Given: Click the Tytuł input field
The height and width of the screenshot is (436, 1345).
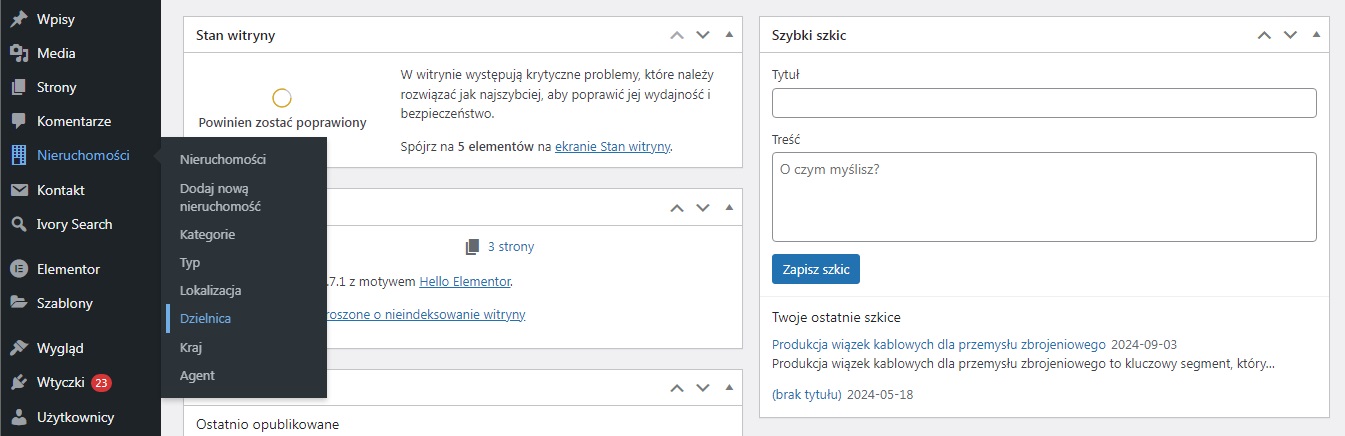Looking at the screenshot, I should pos(1044,103).
